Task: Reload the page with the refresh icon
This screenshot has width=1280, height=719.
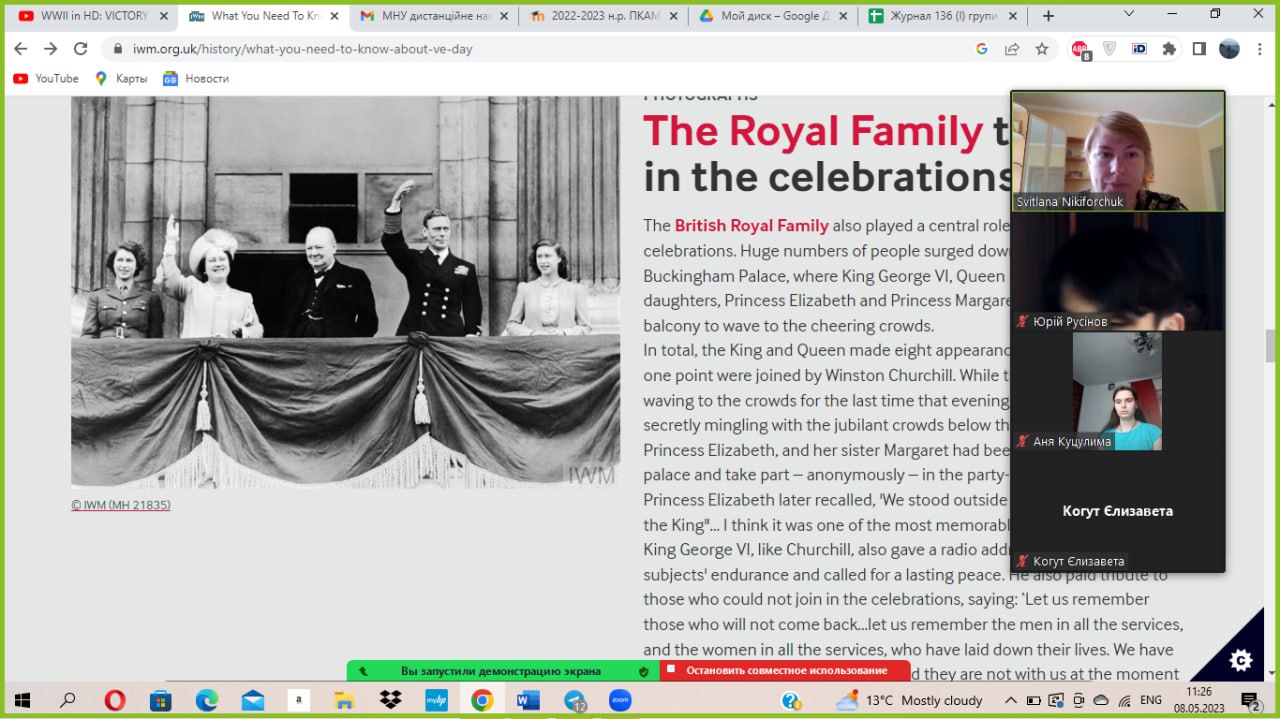Action: pyautogui.click(x=81, y=49)
